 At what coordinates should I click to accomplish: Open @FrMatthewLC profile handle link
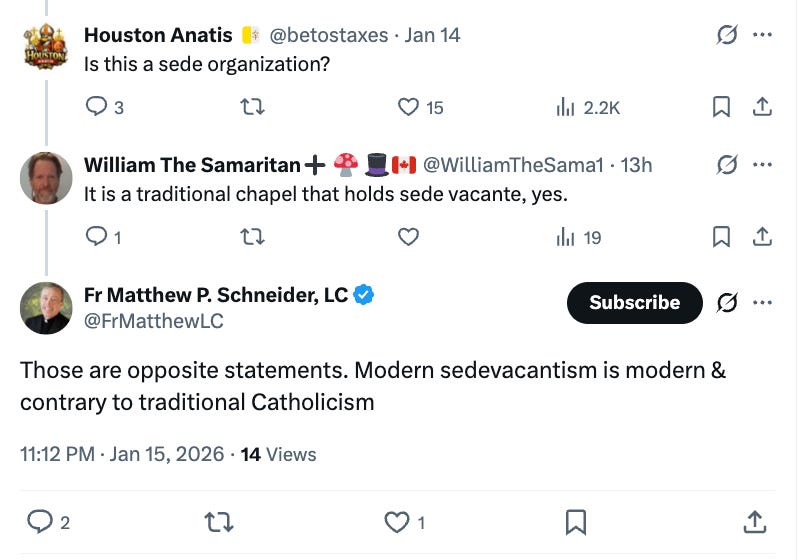[153, 321]
